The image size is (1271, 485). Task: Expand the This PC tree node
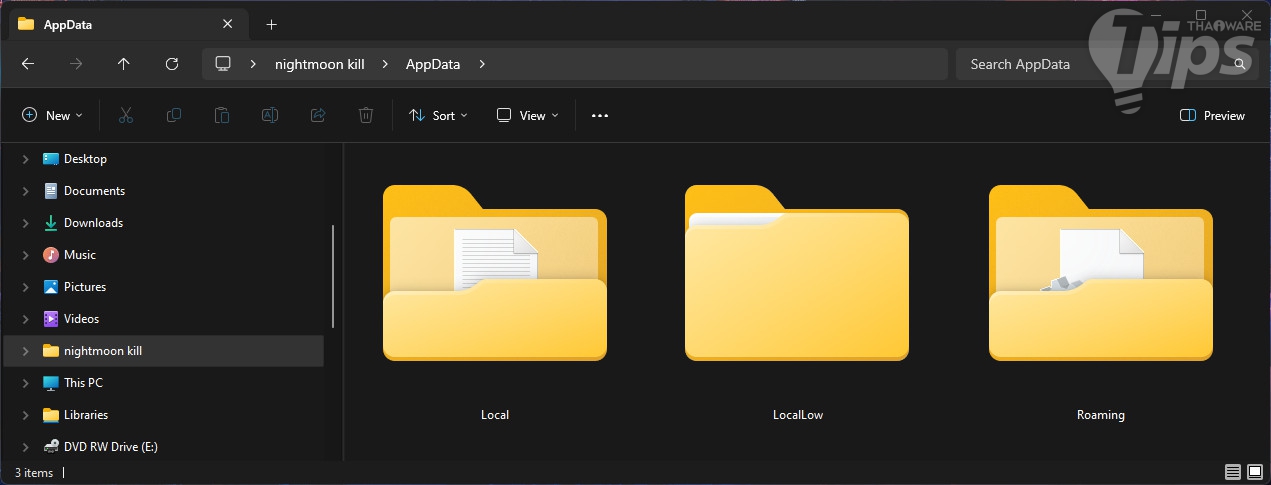pos(25,383)
